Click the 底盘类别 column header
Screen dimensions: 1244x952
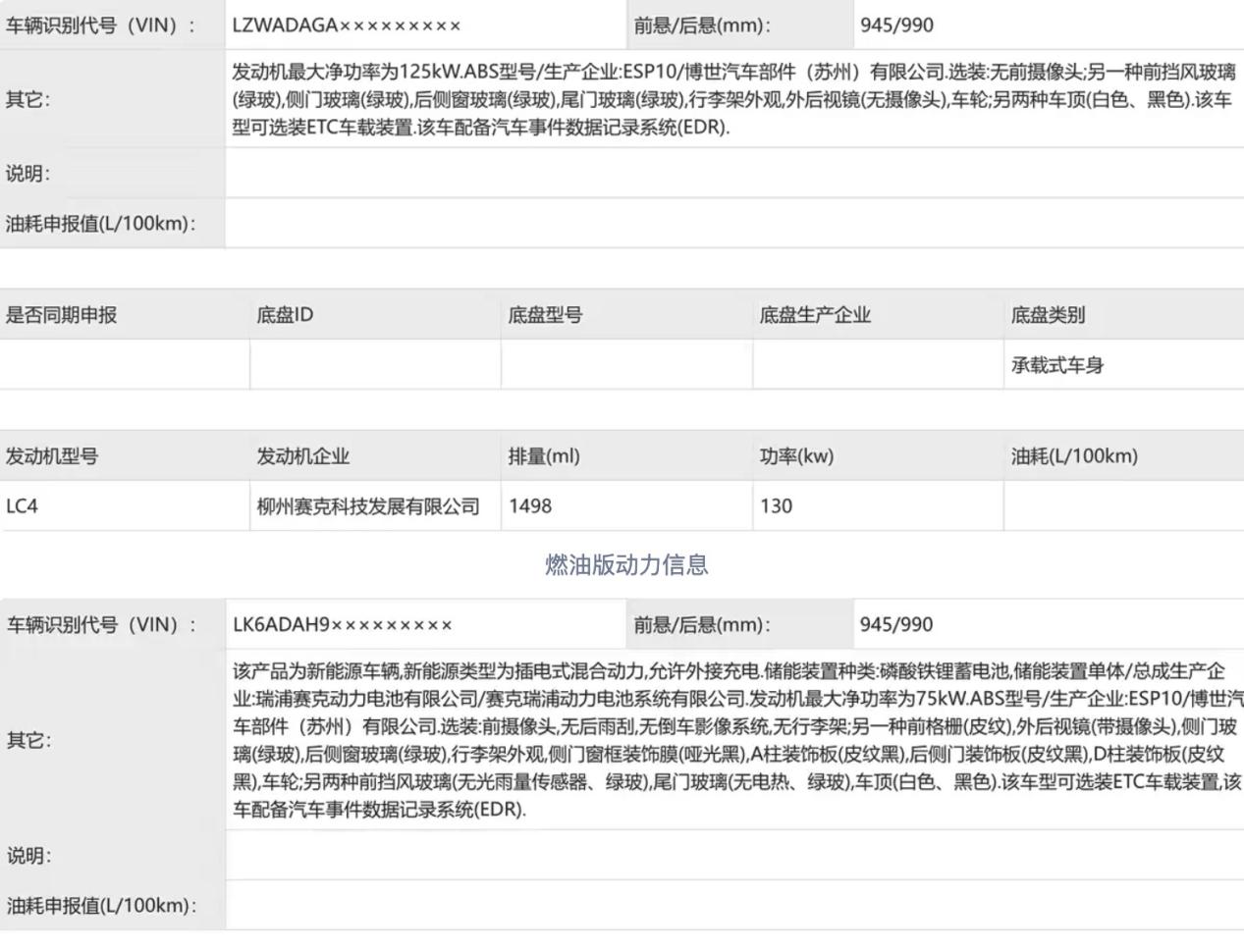[1048, 315]
